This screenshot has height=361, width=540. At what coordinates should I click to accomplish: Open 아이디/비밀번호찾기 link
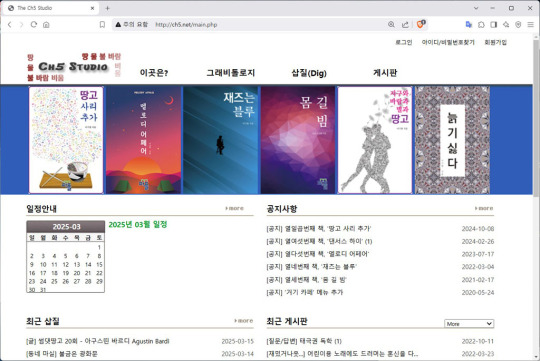point(448,42)
